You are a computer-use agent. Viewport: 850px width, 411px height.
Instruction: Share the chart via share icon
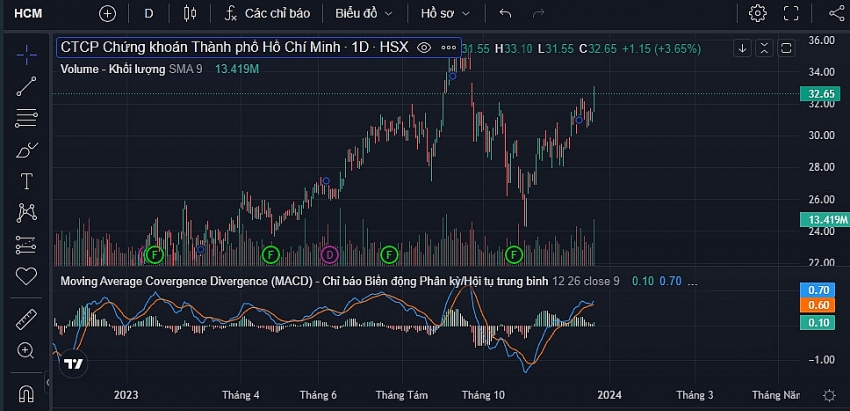[x=837, y=14]
